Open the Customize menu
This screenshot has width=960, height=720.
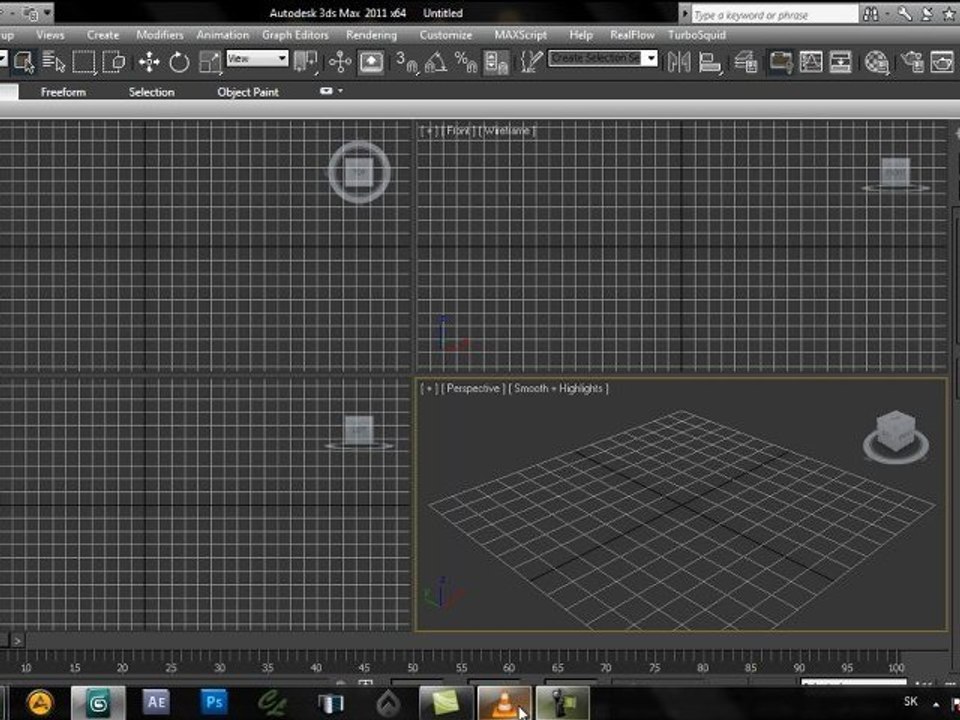coord(446,35)
